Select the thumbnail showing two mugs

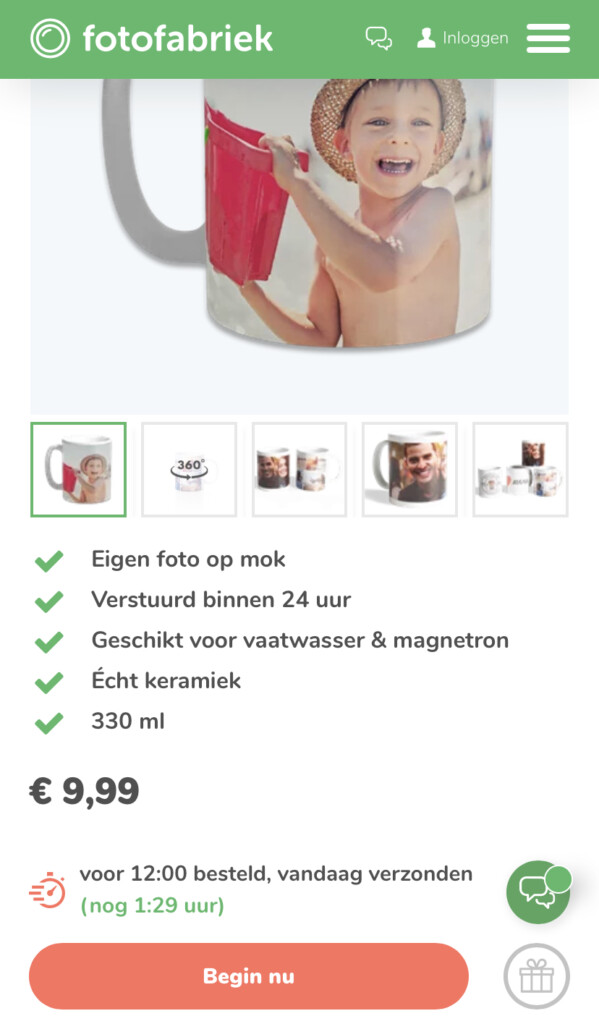tap(299, 470)
